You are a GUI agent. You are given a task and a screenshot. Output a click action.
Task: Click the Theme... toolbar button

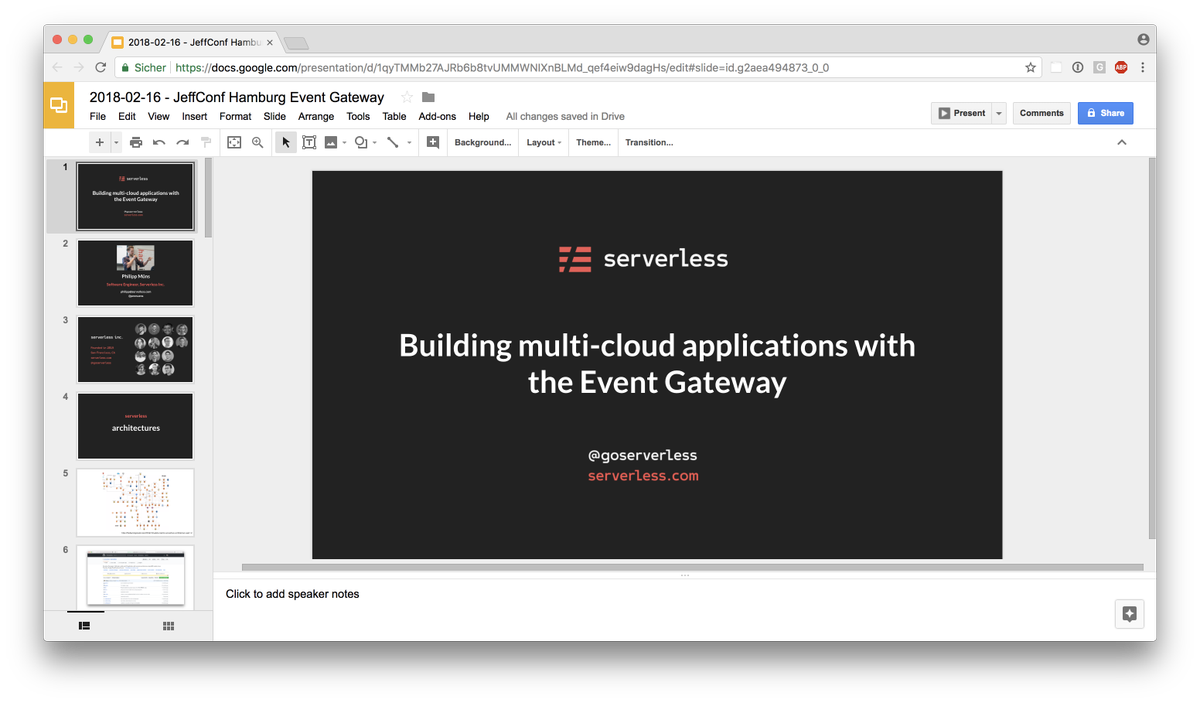pos(593,143)
